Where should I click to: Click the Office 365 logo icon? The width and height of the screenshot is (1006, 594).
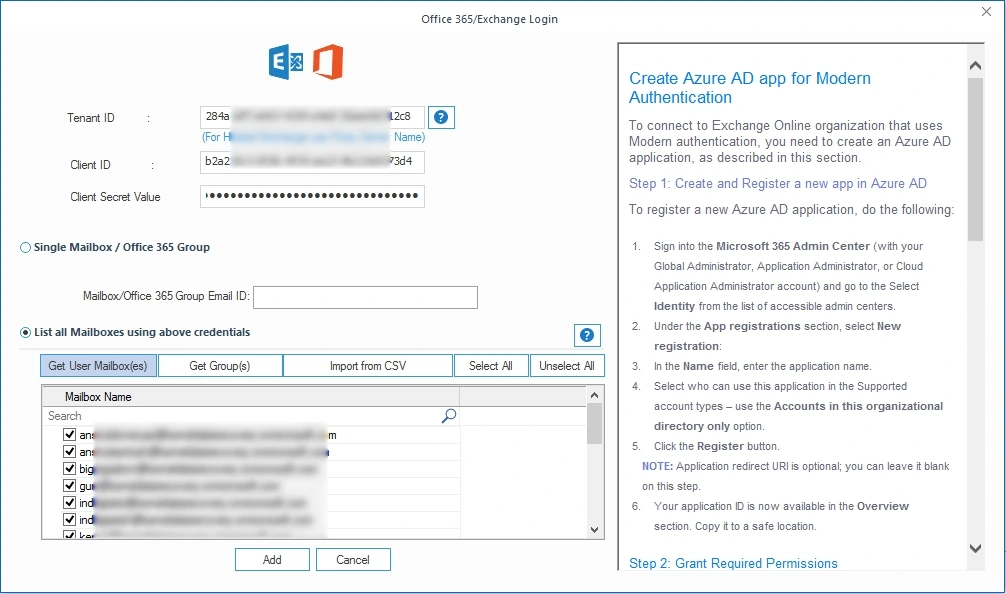click(x=328, y=62)
